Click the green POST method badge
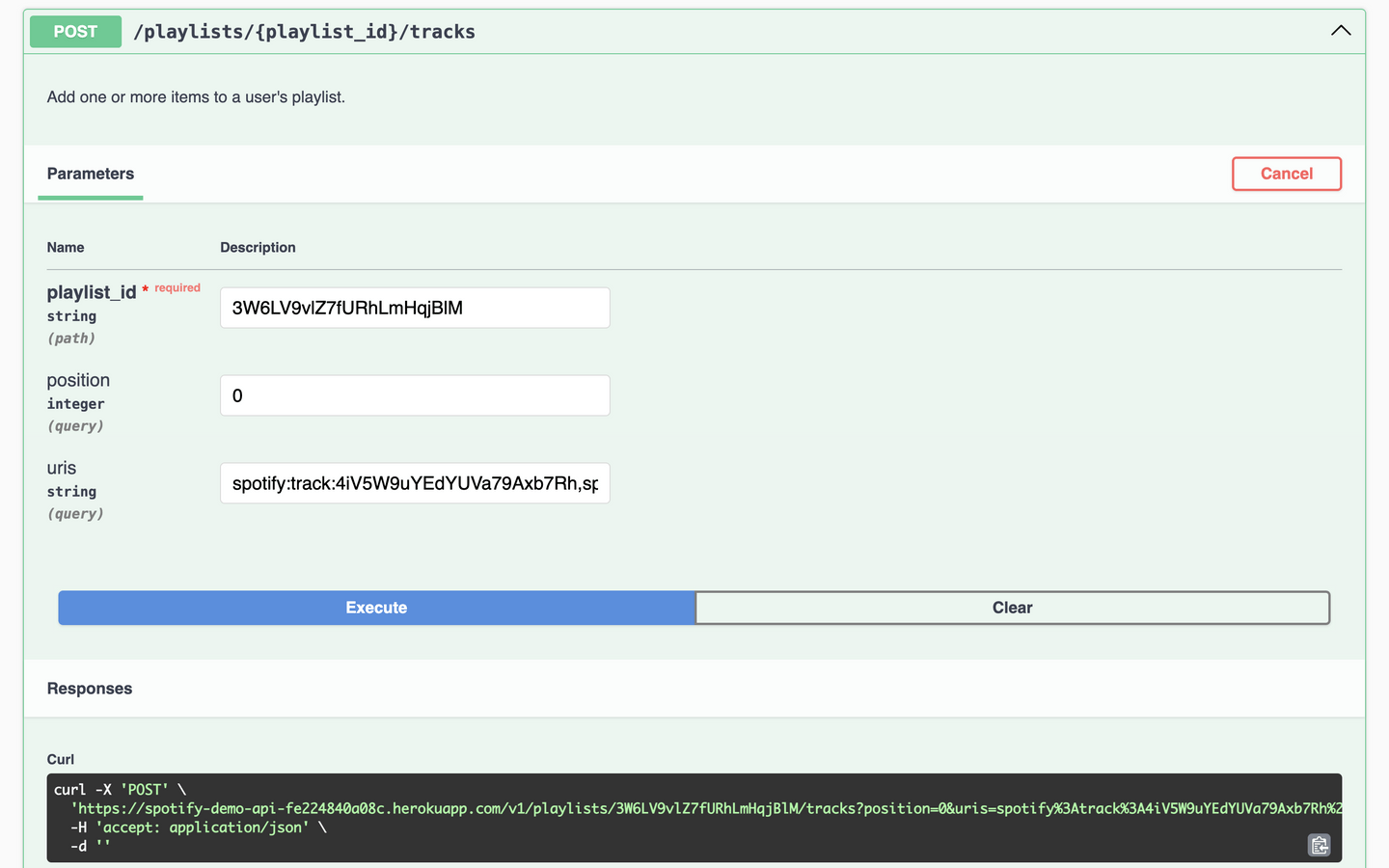 coord(75,32)
